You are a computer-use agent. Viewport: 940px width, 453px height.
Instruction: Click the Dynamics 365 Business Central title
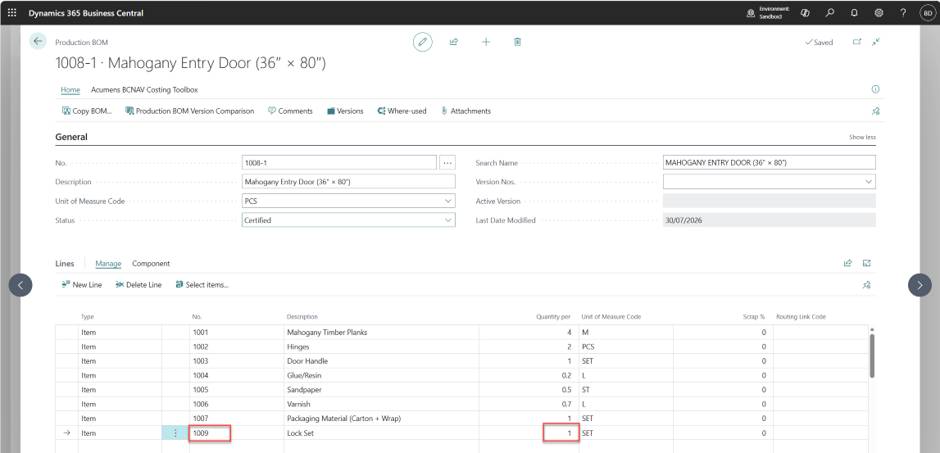[x=86, y=13]
